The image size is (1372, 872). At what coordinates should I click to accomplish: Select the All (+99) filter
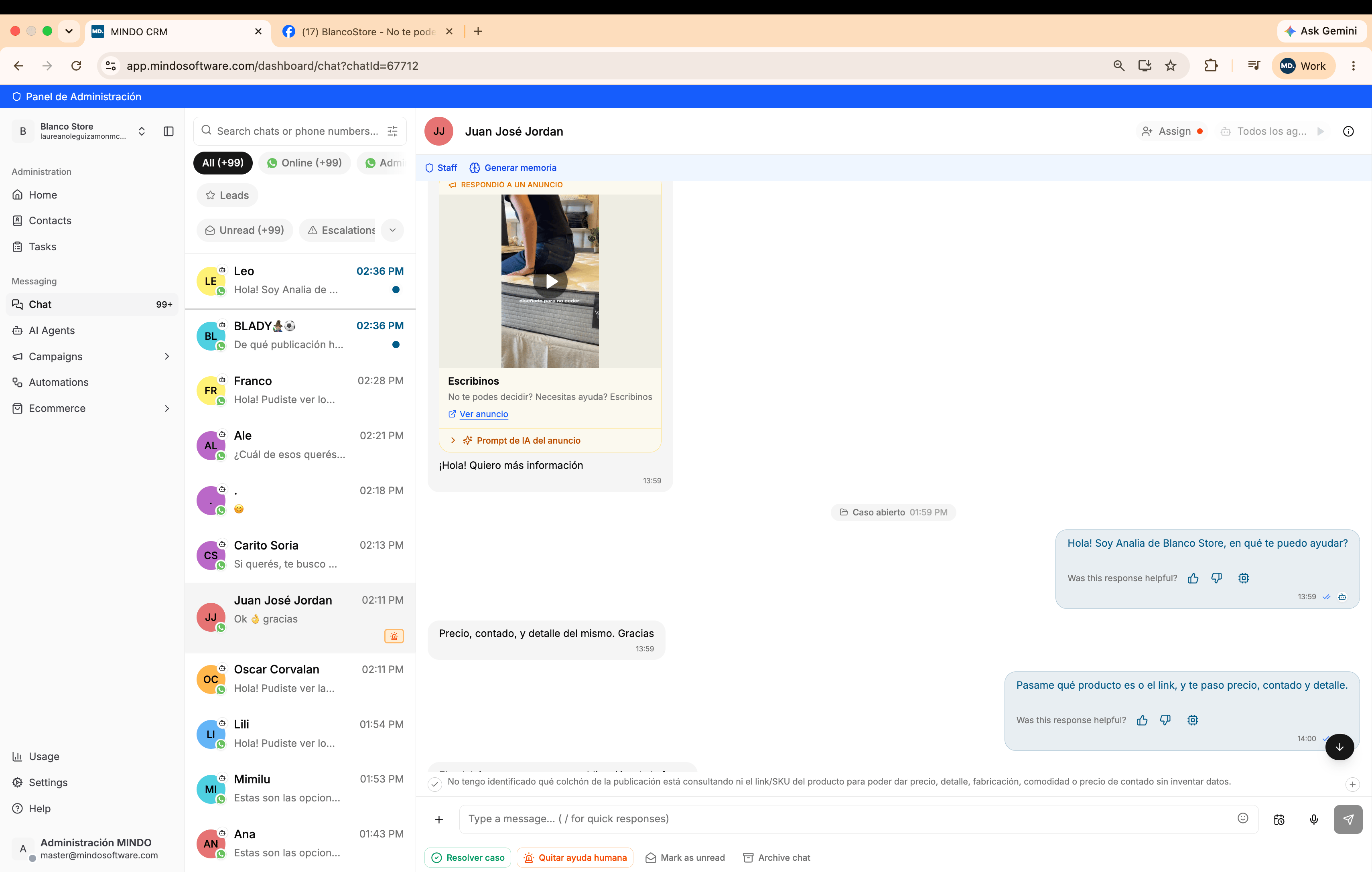223,163
